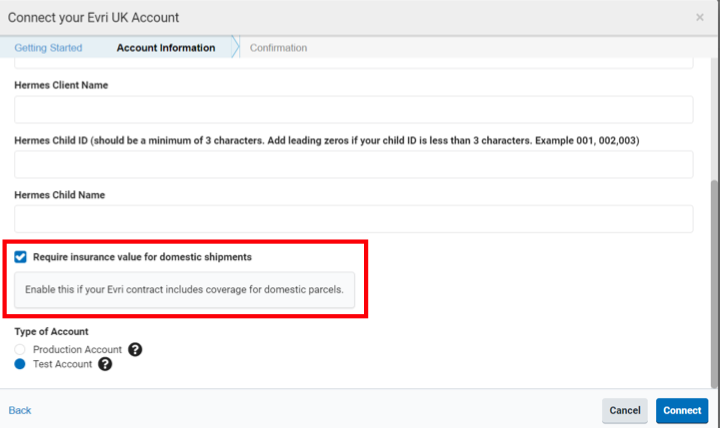This screenshot has width=720, height=428.
Task: Click the dialog's vertical scrollbar
Action: tap(713, 280)
